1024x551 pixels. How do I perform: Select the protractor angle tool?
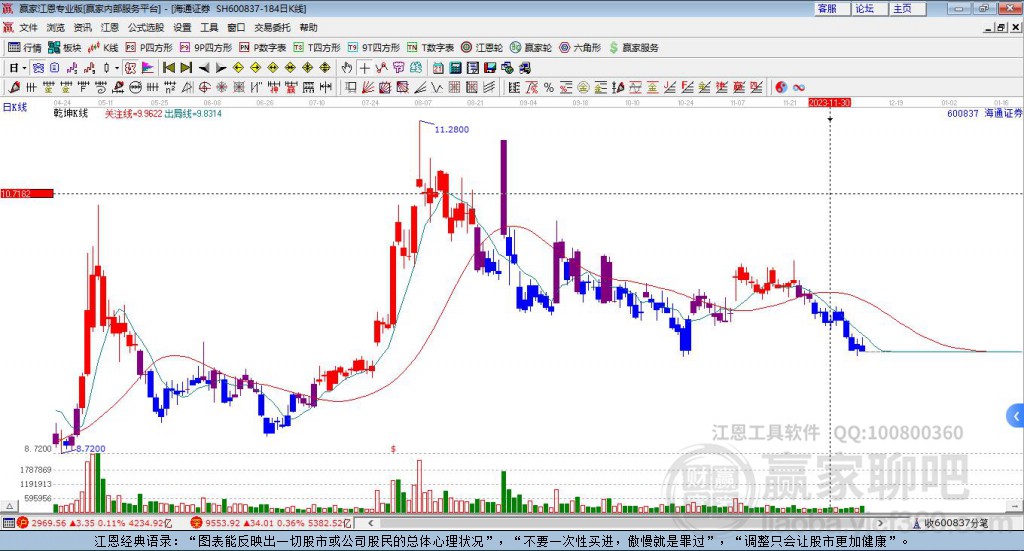(x=187, y=87)
